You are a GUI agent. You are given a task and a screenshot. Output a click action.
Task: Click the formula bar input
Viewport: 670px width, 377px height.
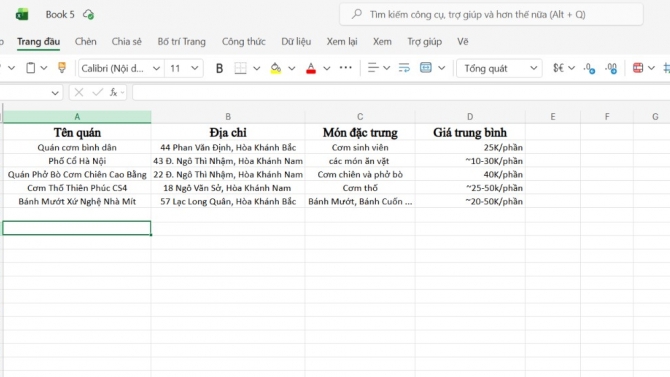tap(401, 92)
